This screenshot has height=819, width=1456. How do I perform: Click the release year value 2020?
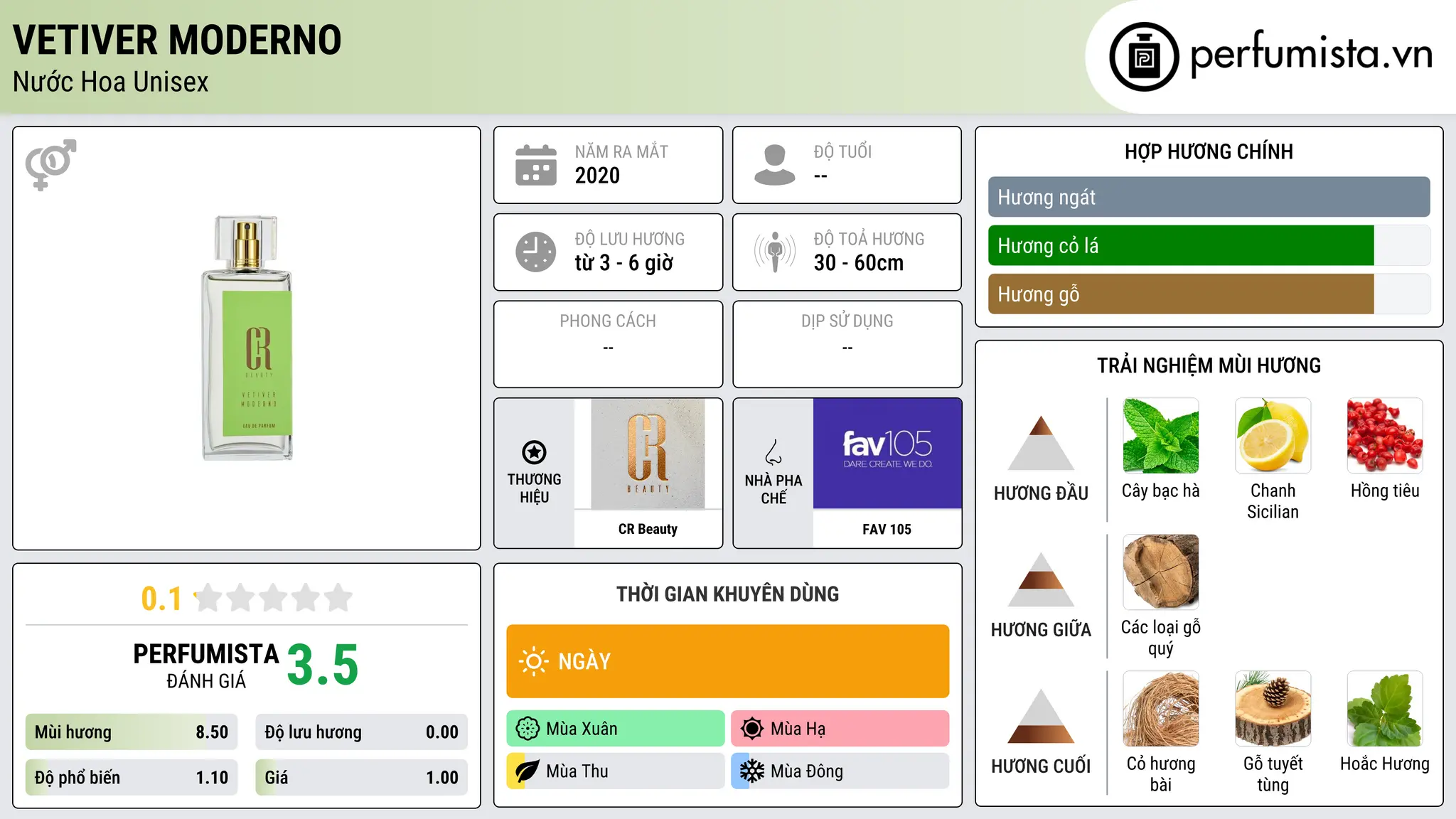pos(597,176)
